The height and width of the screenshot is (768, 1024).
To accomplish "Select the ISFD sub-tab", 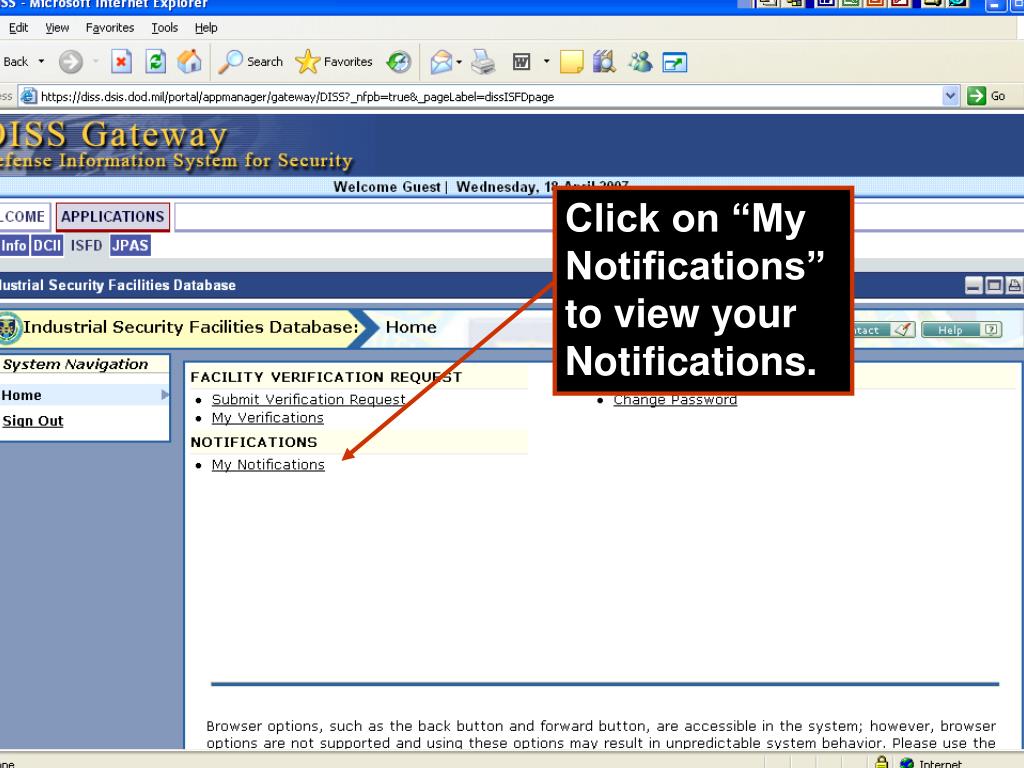I will (86, 246).
